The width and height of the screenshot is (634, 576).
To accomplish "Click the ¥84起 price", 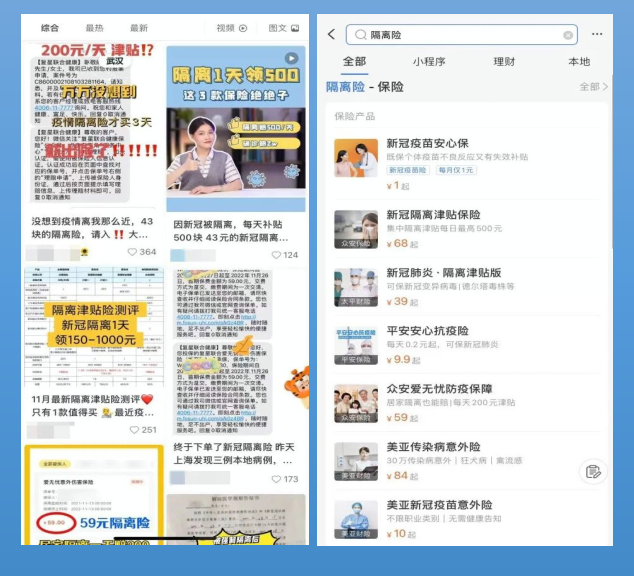I will coord(402,476).
